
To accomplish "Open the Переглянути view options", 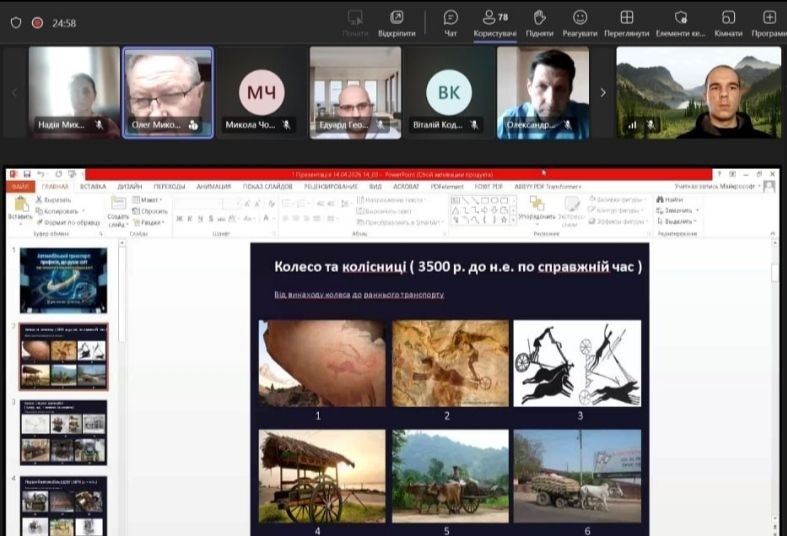I will tap(626, 18).
